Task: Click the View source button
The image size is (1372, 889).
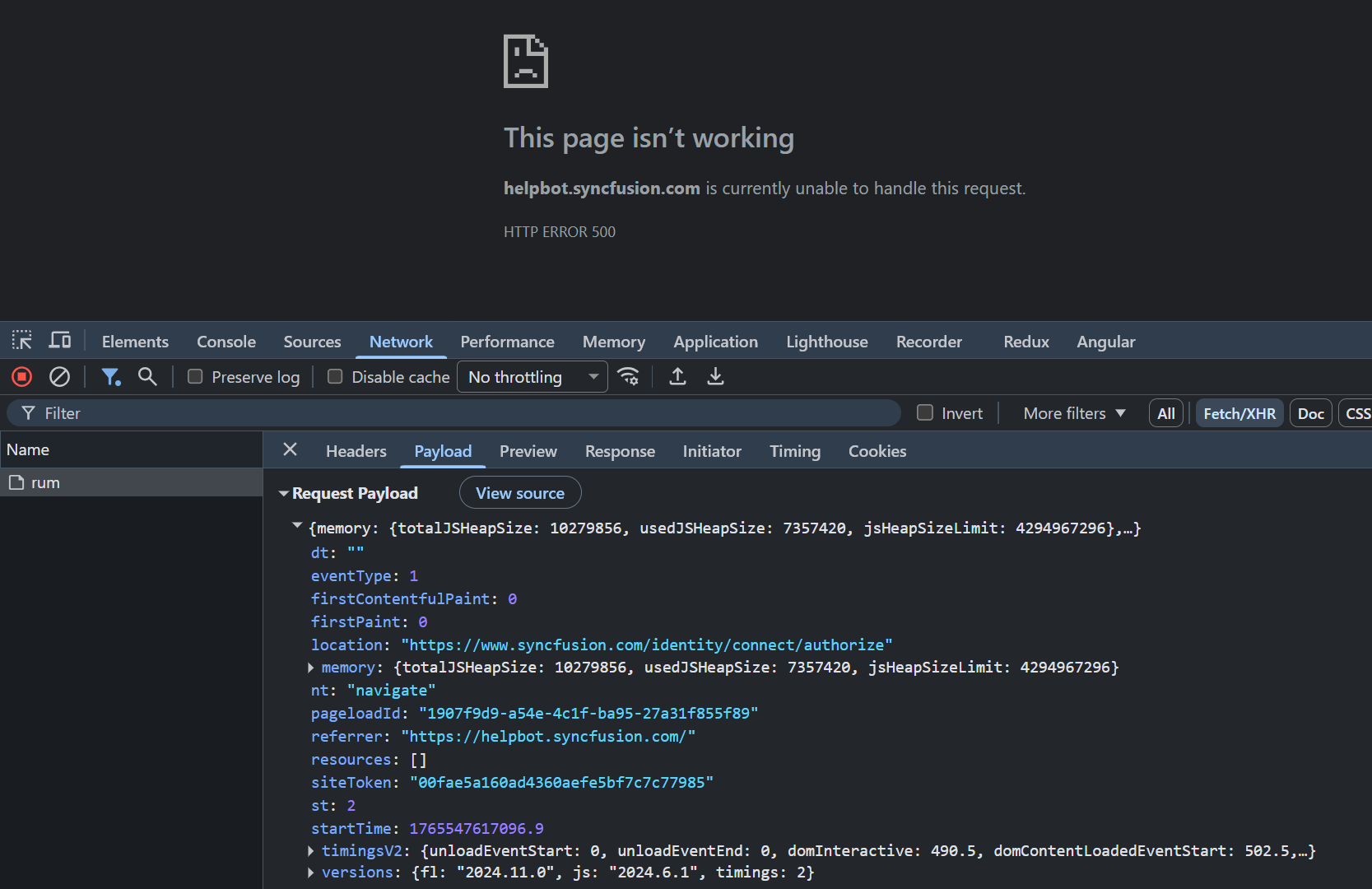Action: [520, 493]
